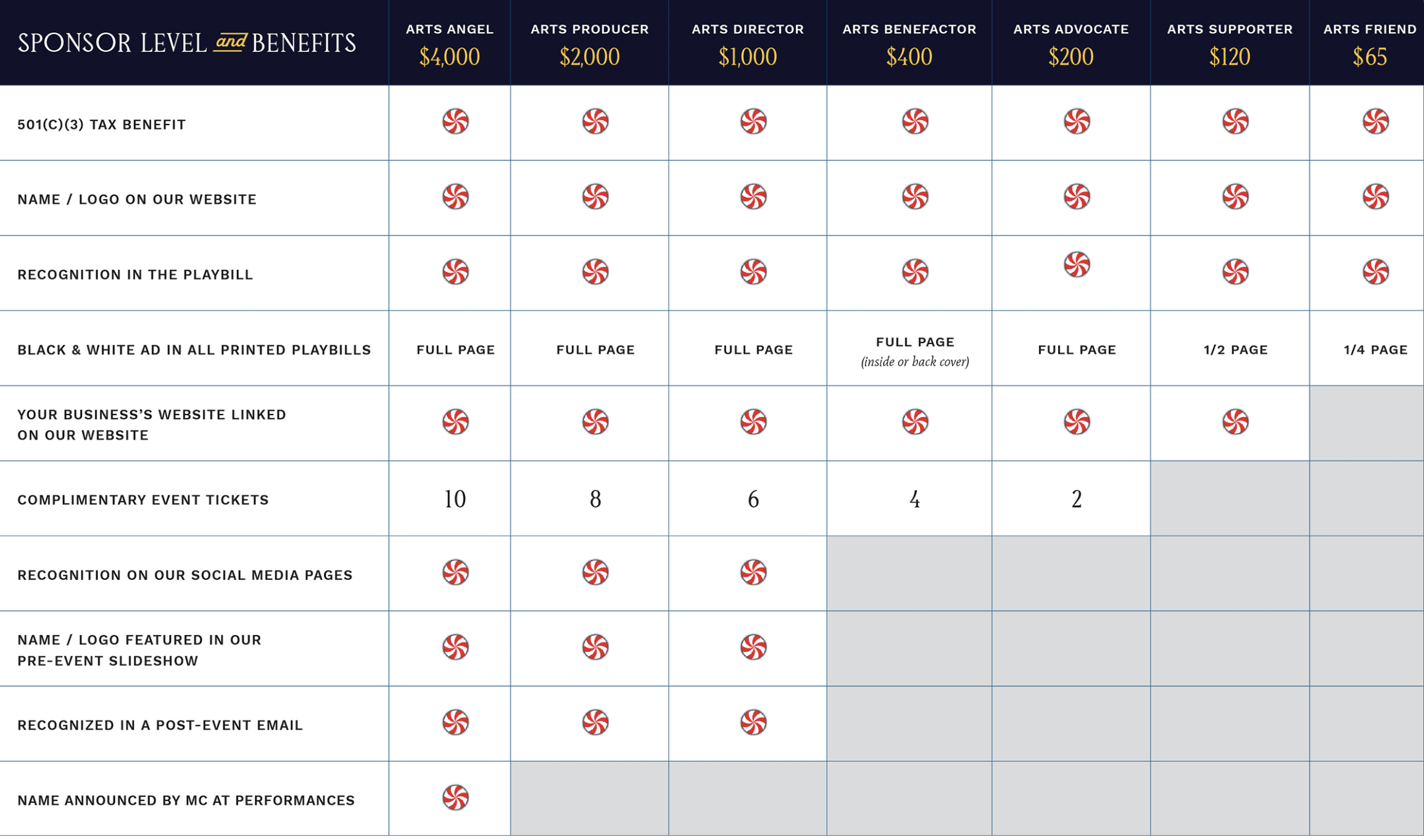
Task: Click Arts Benefactor's business website linked peppermint
Action: (x=915, y=422)
